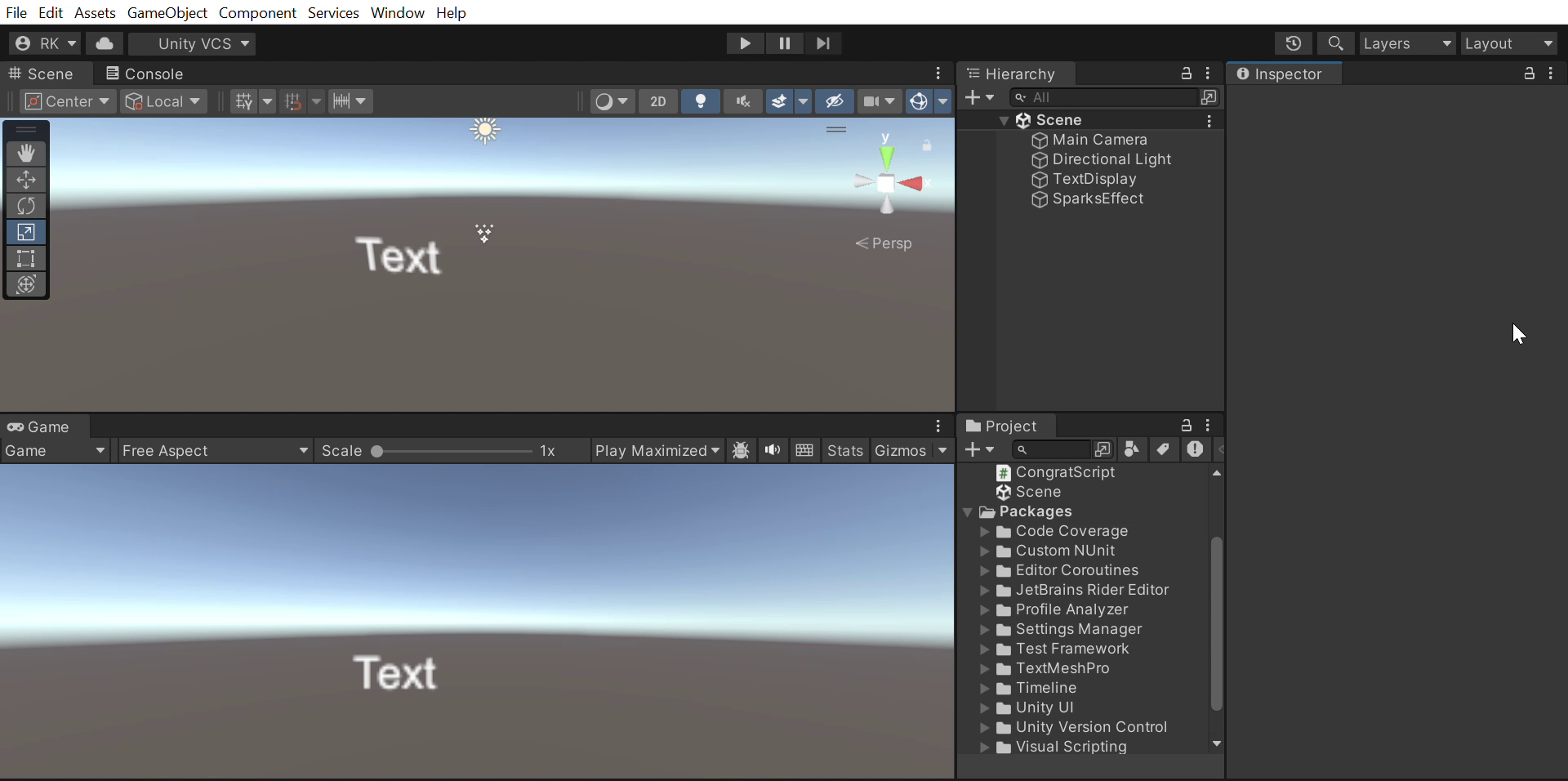The width and height of the screenshot is (1568, 781).
Task: Open the cloud services icon
Action: (x=105, y=43)
